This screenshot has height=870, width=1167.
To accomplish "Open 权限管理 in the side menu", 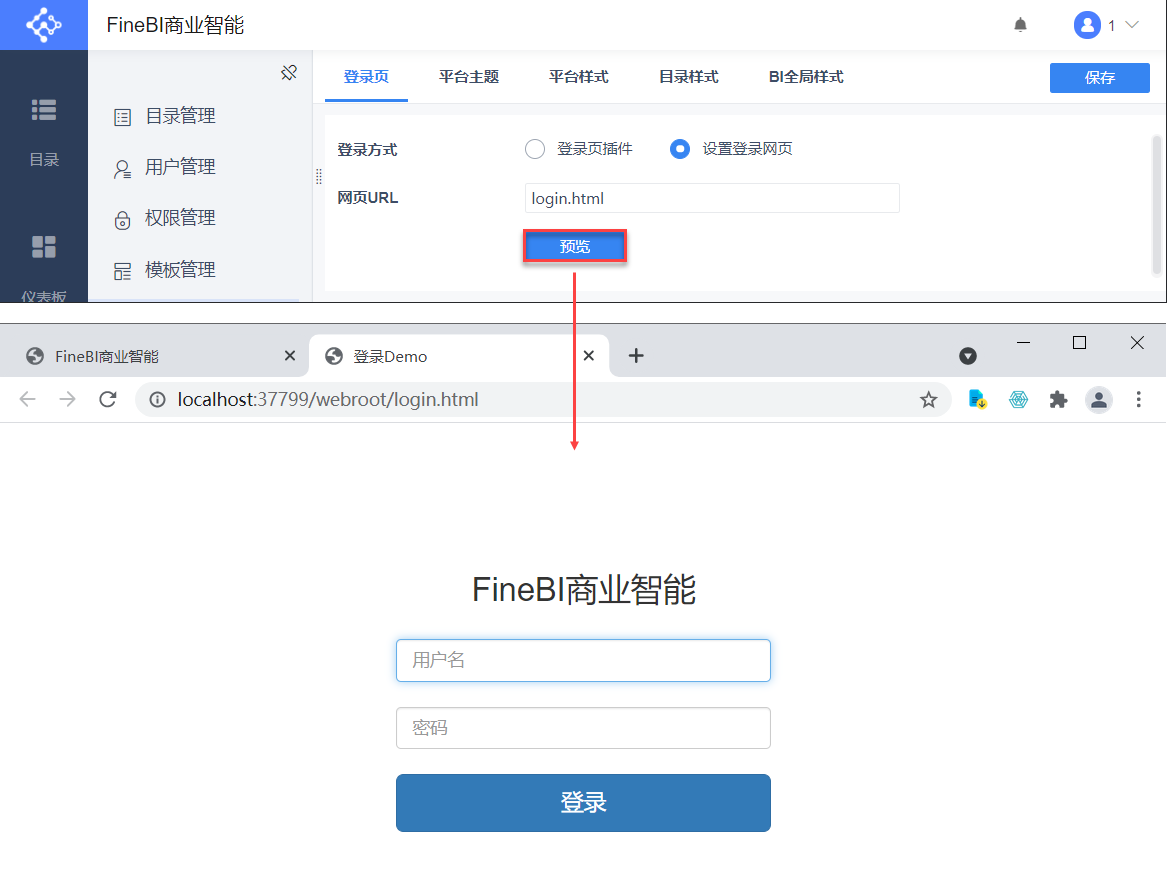I will tap(179, 218).
